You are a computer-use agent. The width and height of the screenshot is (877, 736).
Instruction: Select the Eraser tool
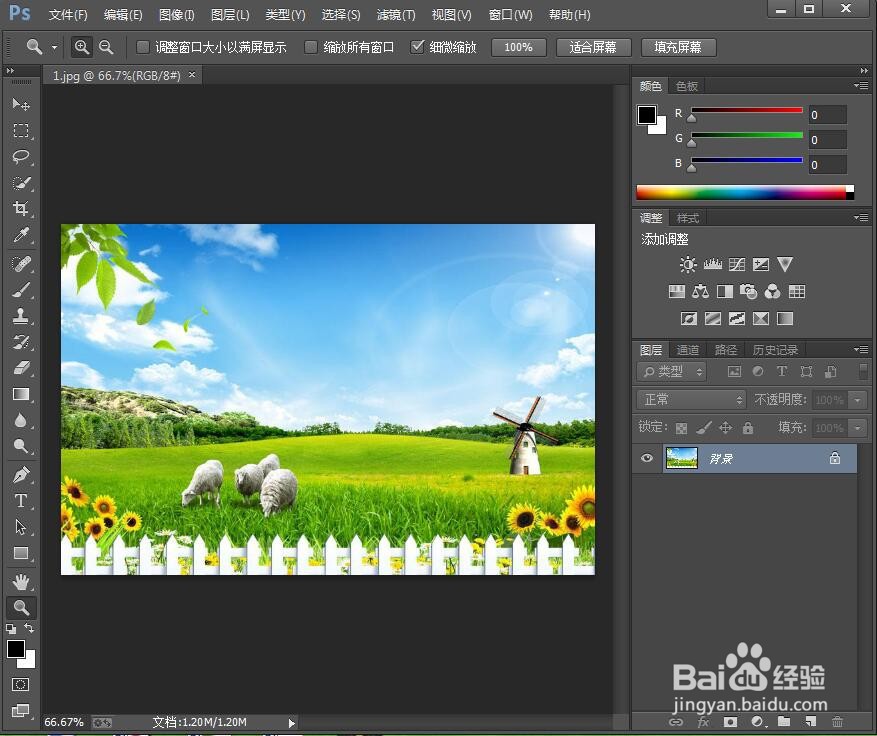click(21, 368)
